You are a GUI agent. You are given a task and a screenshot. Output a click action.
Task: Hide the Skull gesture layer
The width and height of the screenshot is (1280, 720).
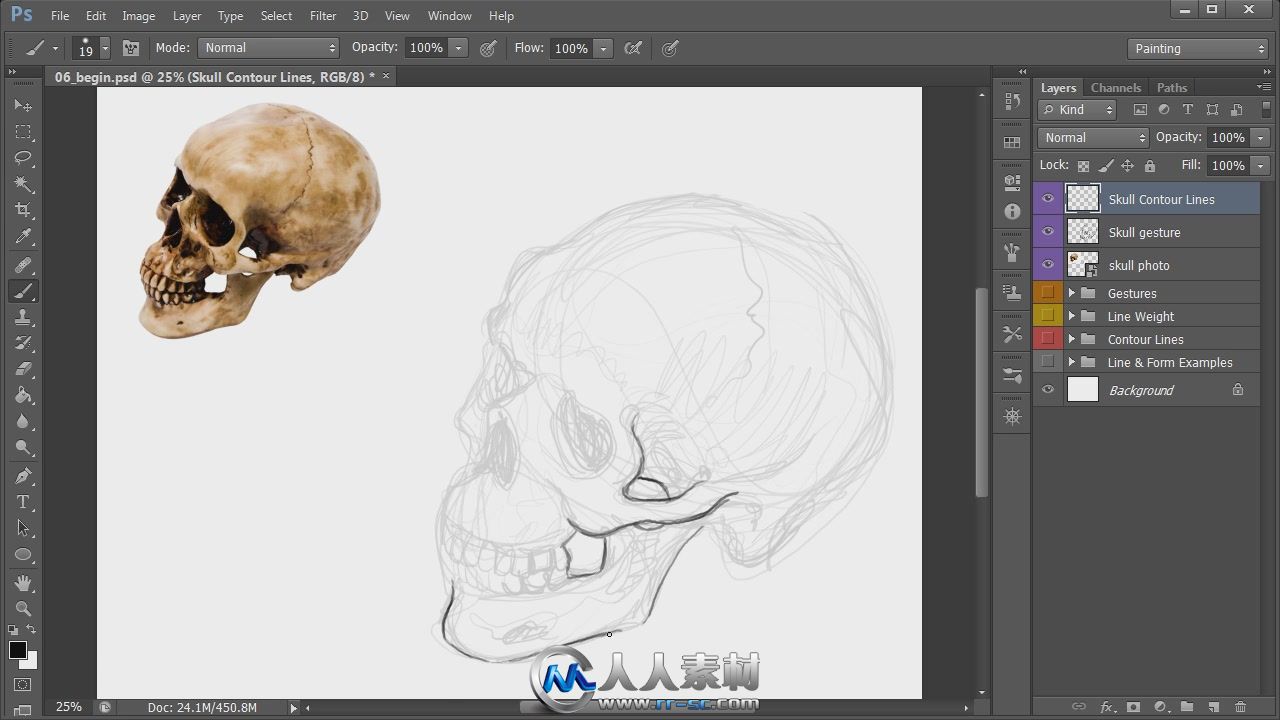pos(1048,232)
